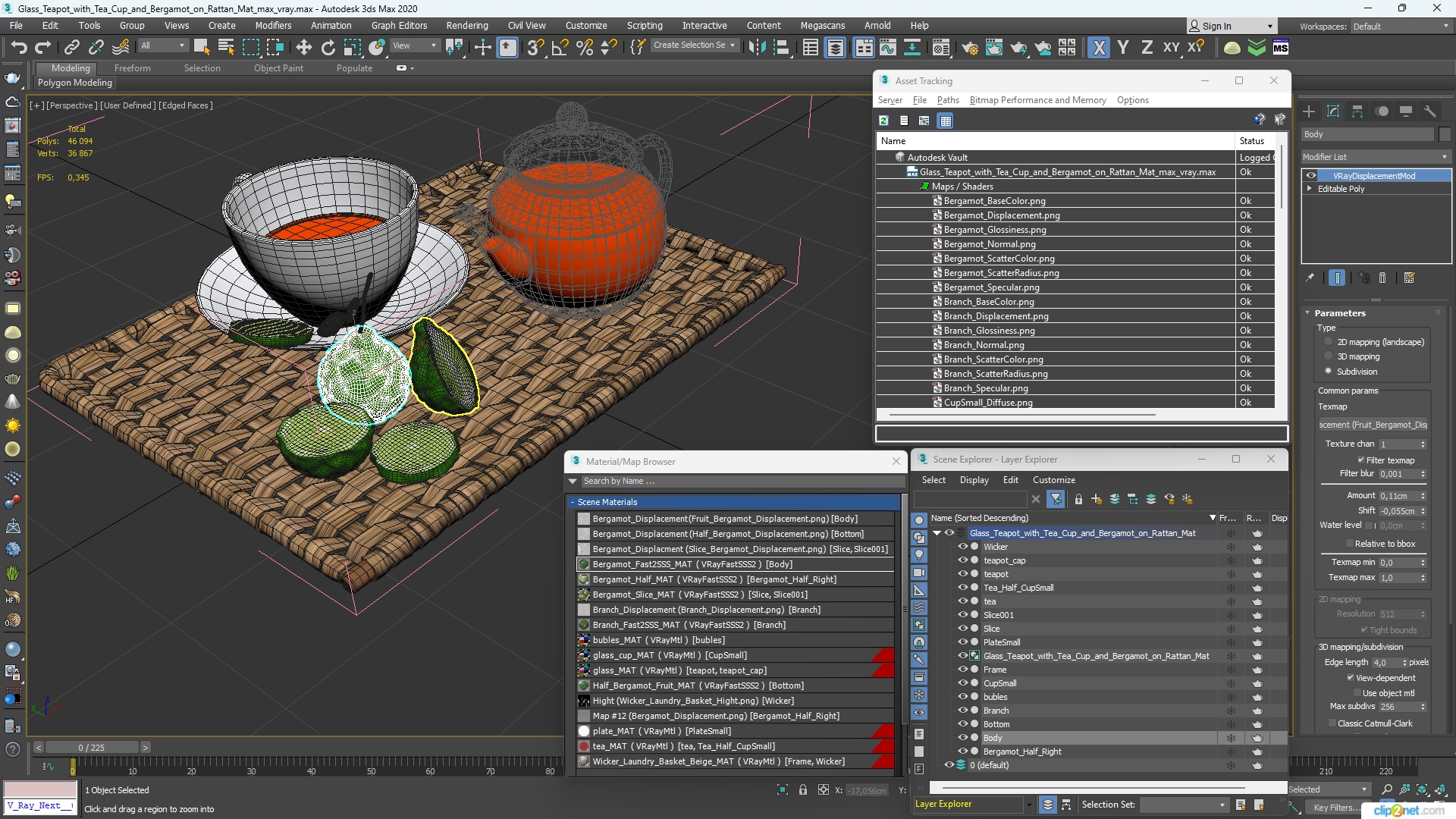Collapse the Scene Materials group

click(572, 502)
